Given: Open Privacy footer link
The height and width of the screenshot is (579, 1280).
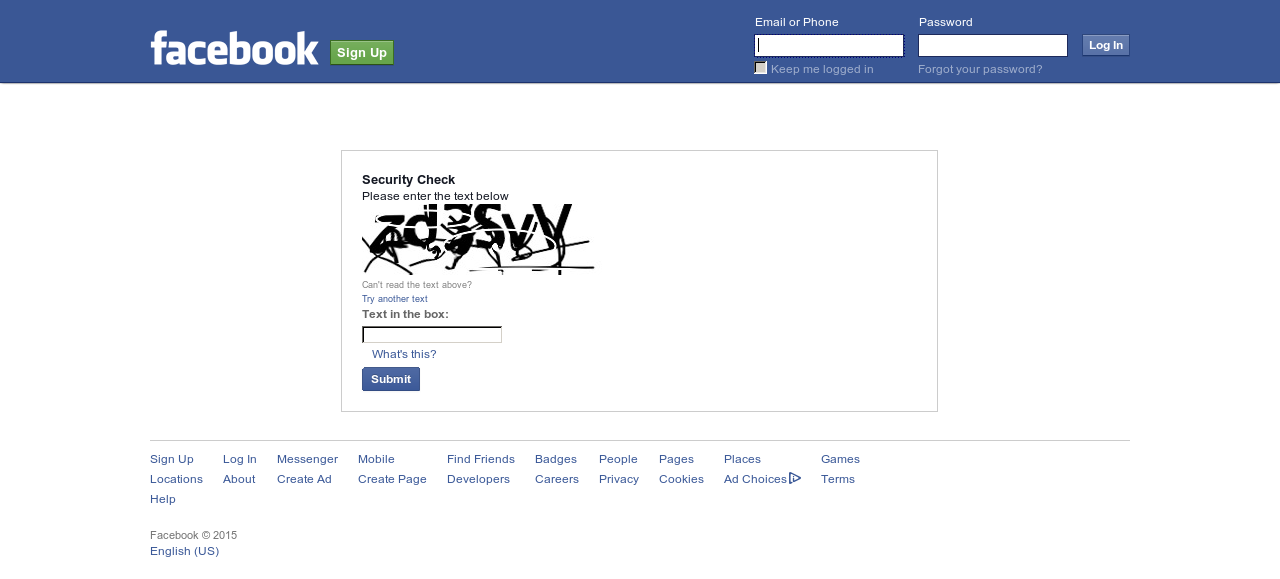Looking at the screenshot, I should 619,479.
